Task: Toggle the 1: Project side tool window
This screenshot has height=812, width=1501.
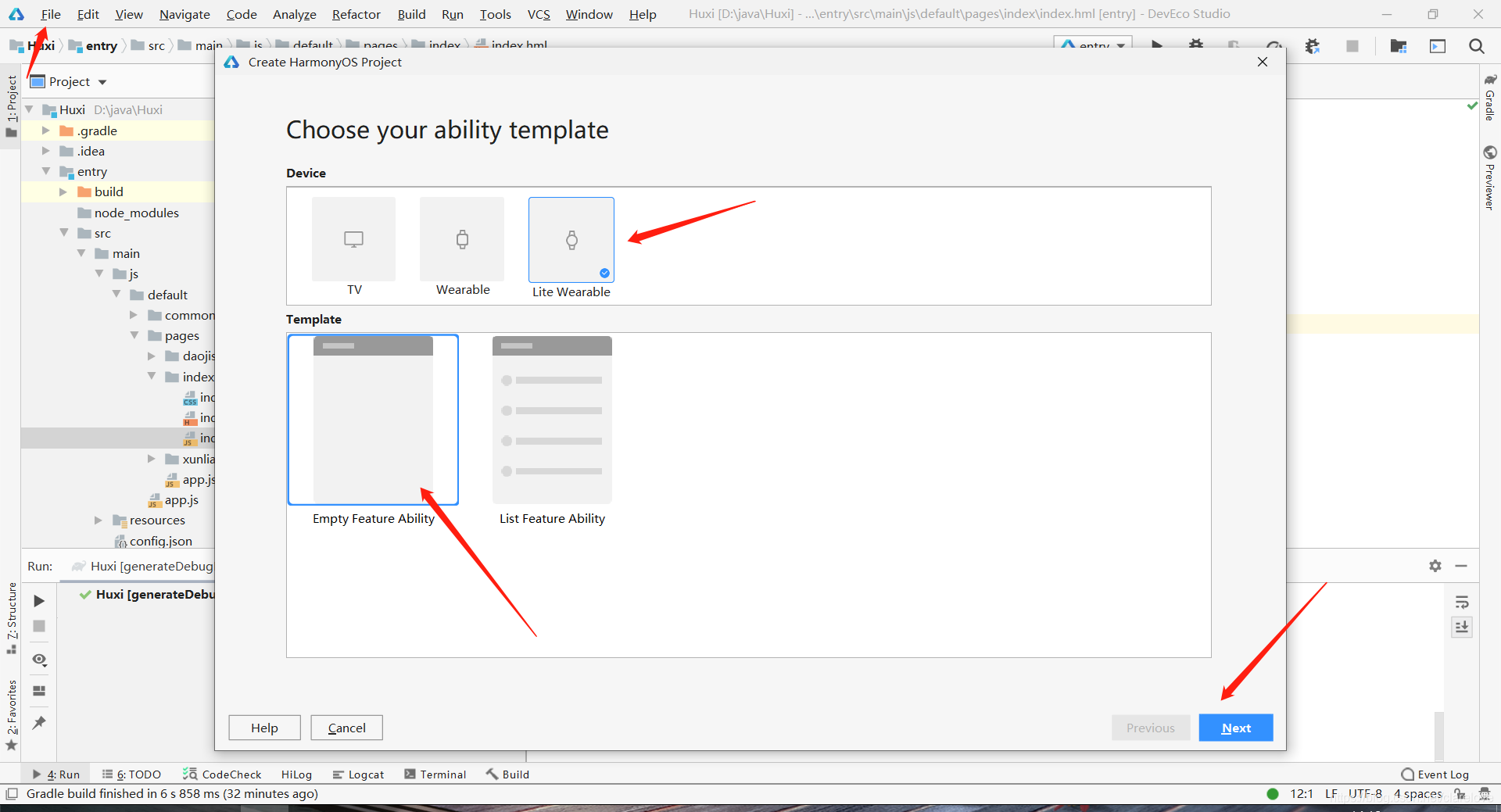Action: pos(12,106)
